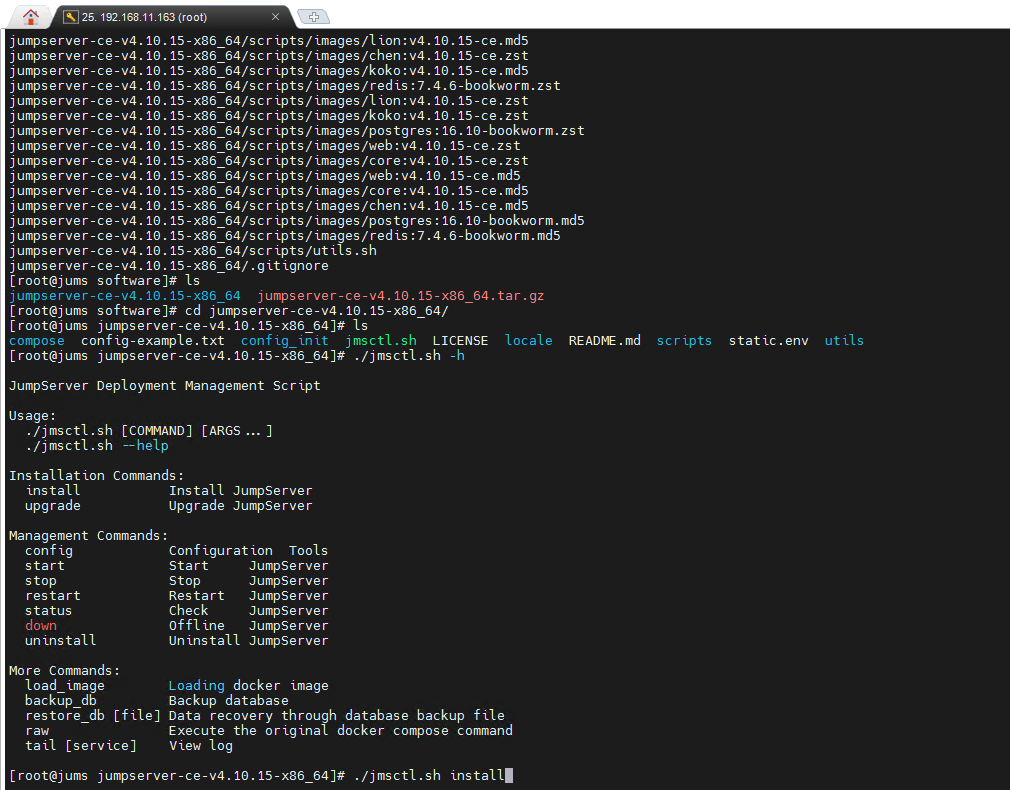Click the 'config' management command
This screenshot has height=790, width=1010.
(x=49, y=551)
